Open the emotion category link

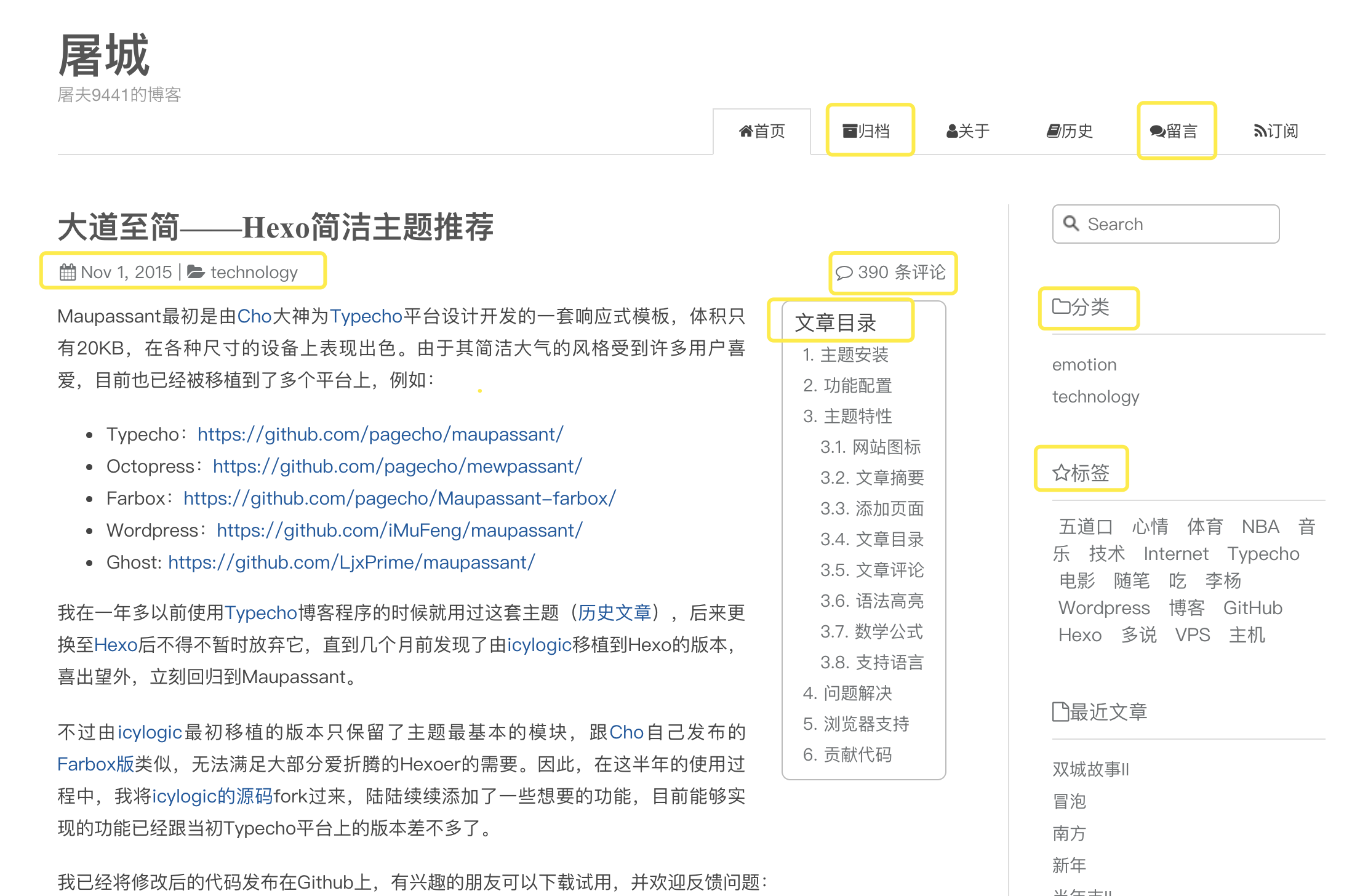pos(1084,365)
